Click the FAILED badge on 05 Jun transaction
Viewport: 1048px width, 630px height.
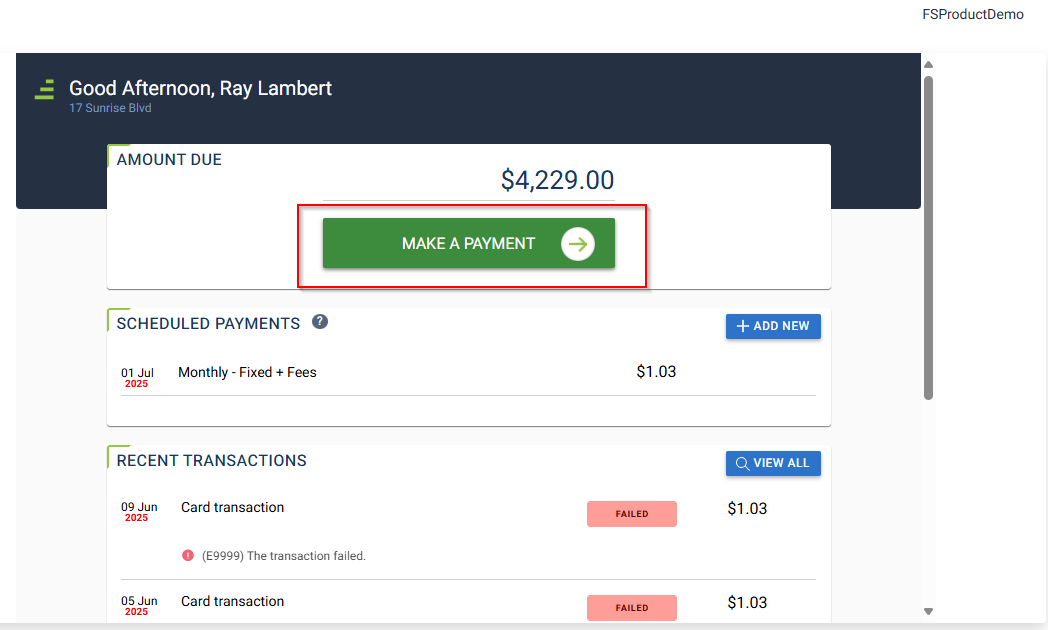pos(631,608)
